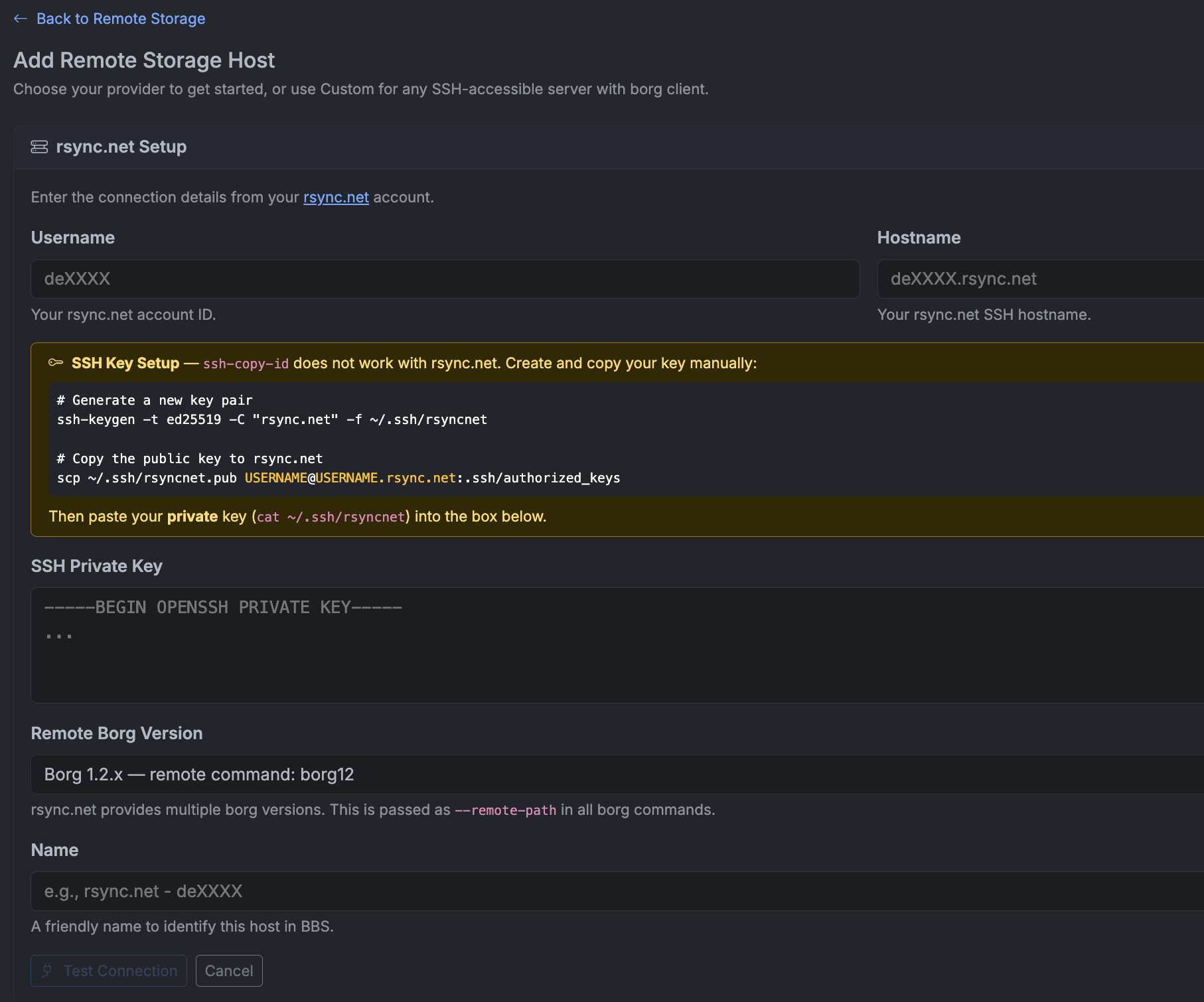Select Borg 1.2.x remote command borg12
The height and width of the screenshot is (1002, 1204).
(x=198, y=774)
